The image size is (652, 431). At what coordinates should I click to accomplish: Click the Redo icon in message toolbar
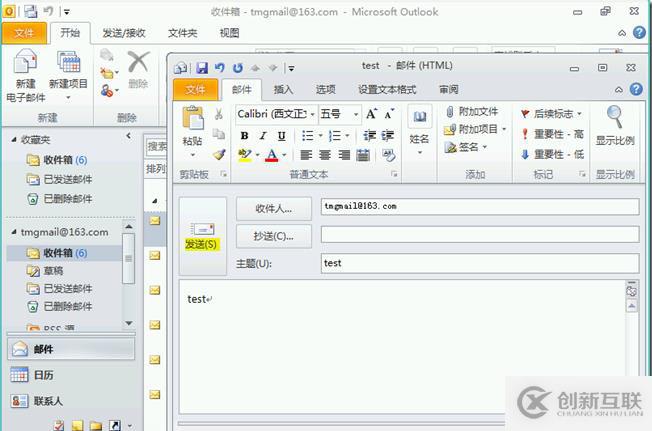(x=237, y=68)
